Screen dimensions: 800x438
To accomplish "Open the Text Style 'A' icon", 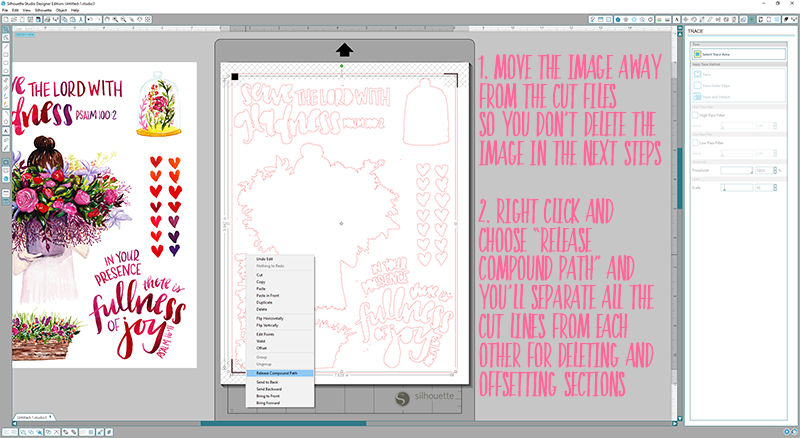I will click(x=676, y=19).
